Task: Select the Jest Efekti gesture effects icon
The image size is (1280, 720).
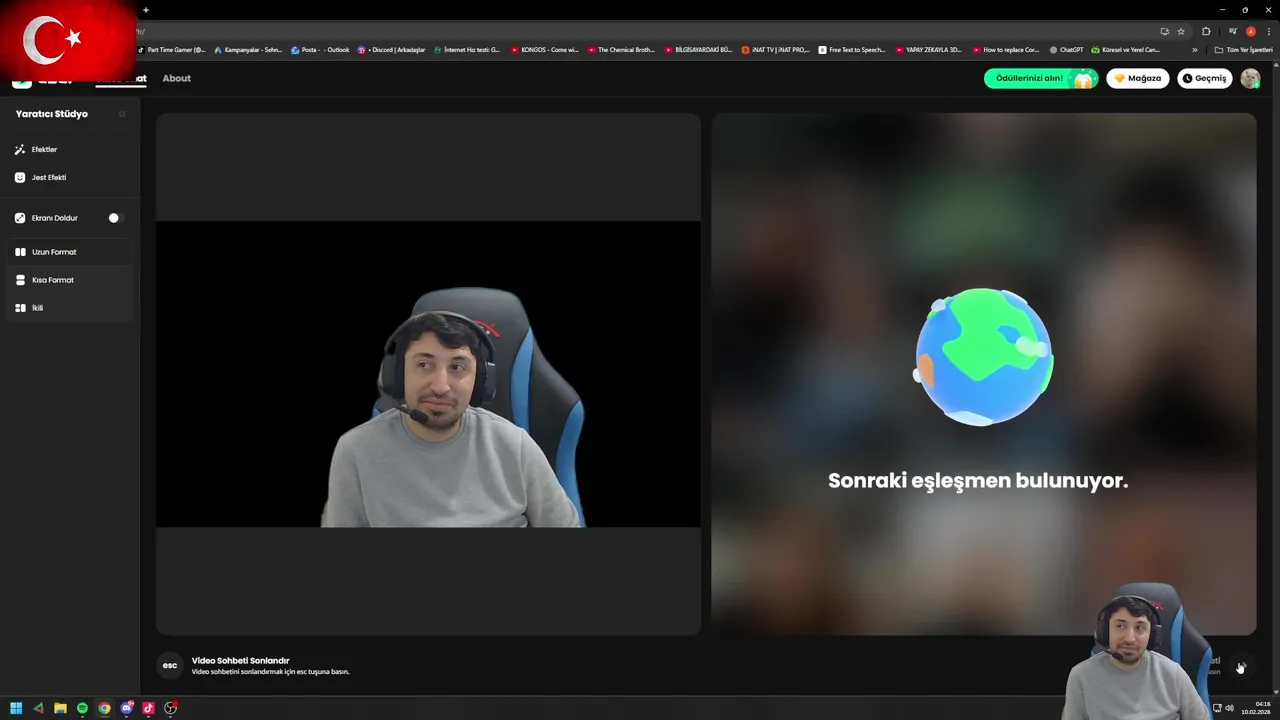Action: tap(20, 177)
